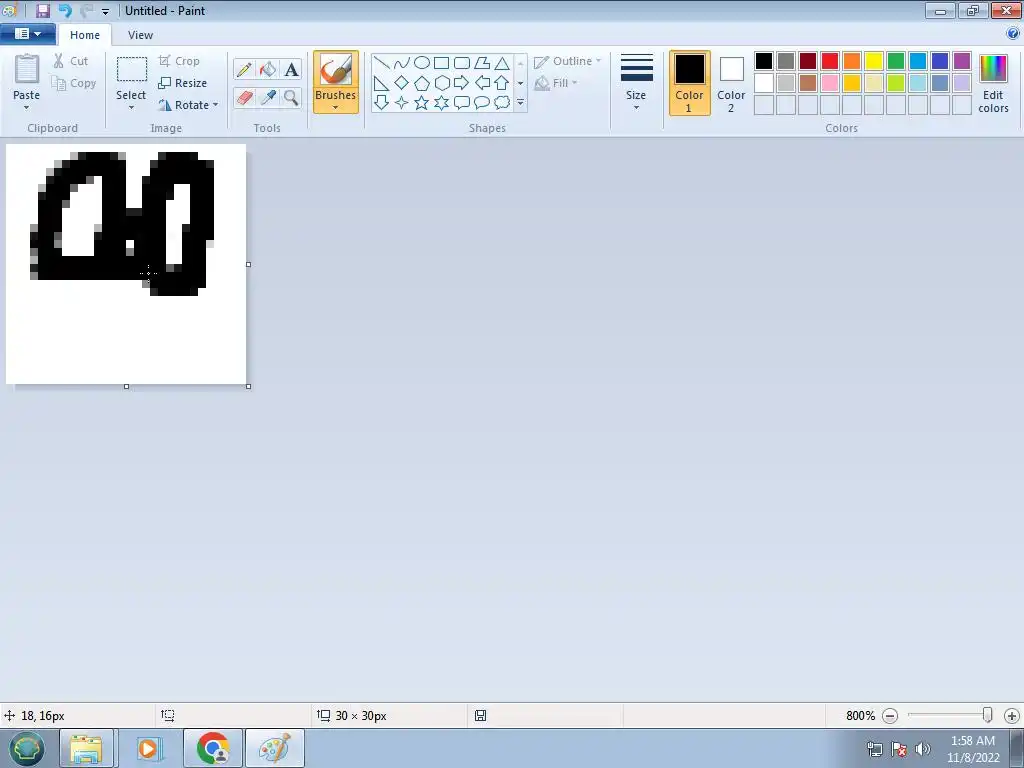
Task: Pick the Four-point star shape
Action: pos(402,103)
